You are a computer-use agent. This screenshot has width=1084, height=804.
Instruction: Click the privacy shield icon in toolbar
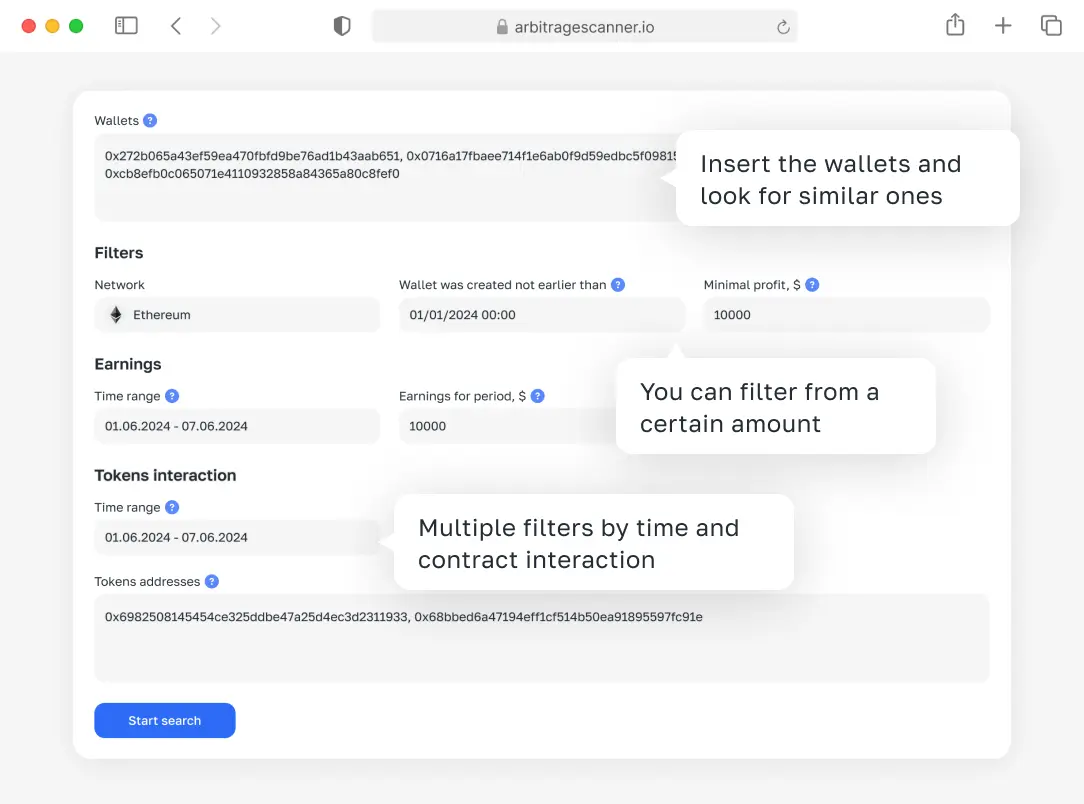(x=342, y=27)
